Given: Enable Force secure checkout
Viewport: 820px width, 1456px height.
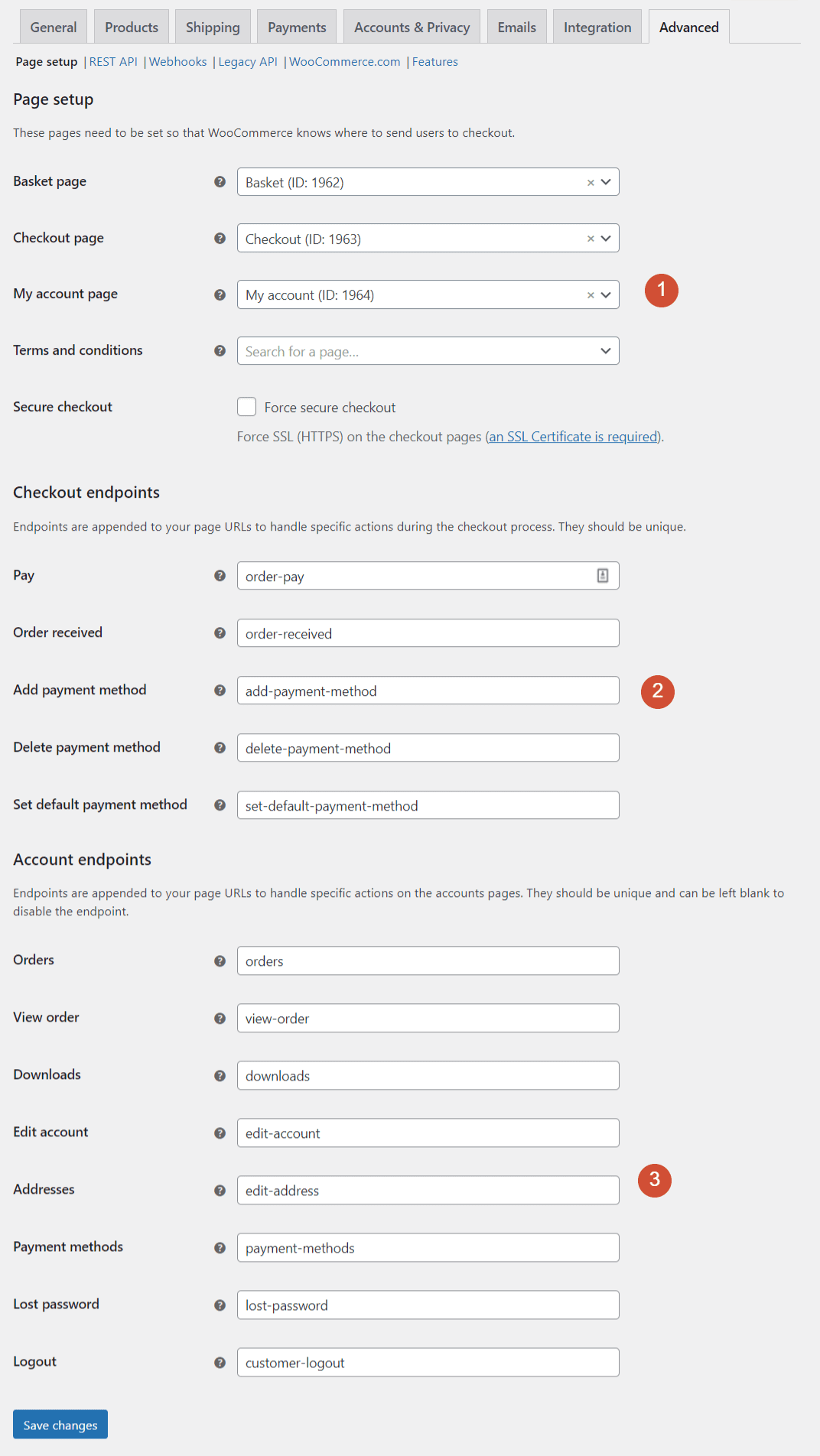Looking at the screenshot, I should coord(246,407).
